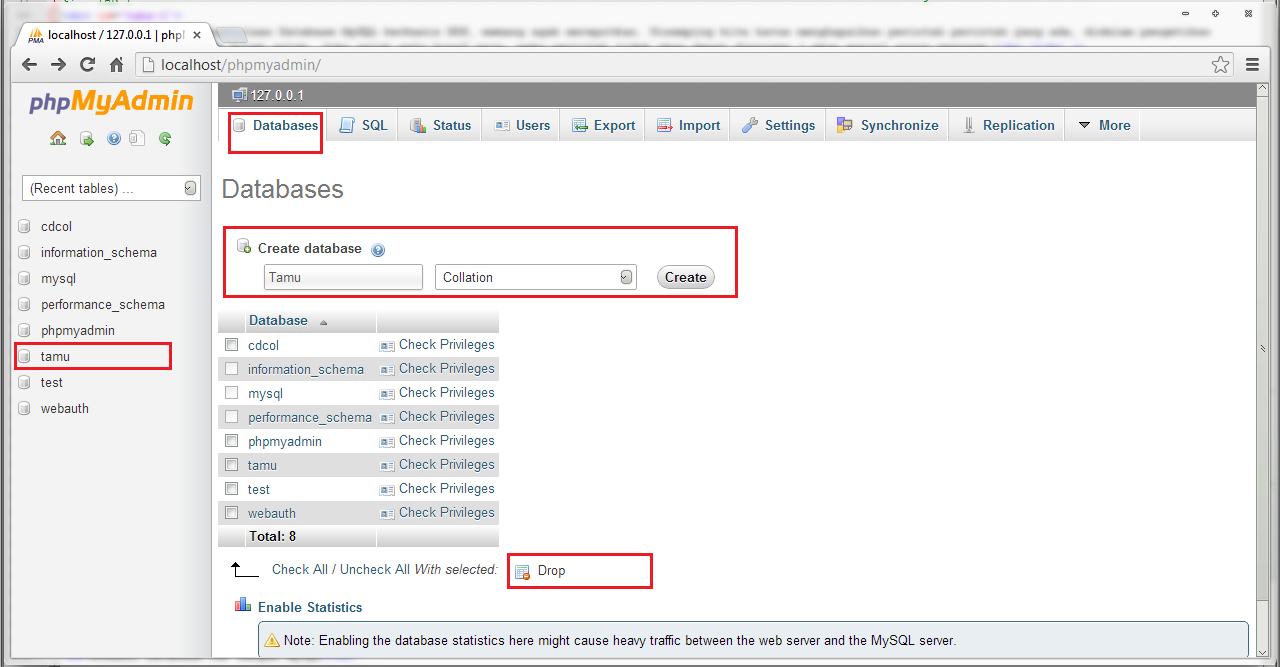The image size is (1280, 667).
Task: Sort by the Database column header
Action: [278, 321]
